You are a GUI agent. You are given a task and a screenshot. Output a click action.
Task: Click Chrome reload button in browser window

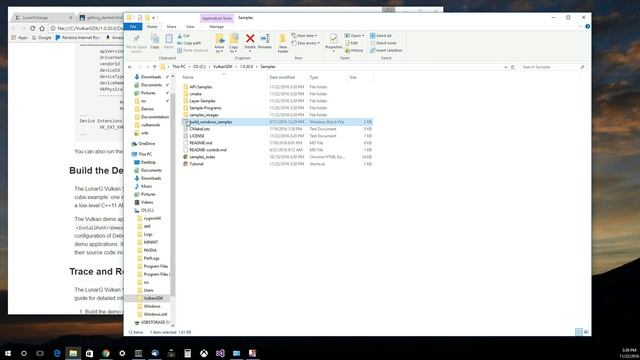point(33,29)
